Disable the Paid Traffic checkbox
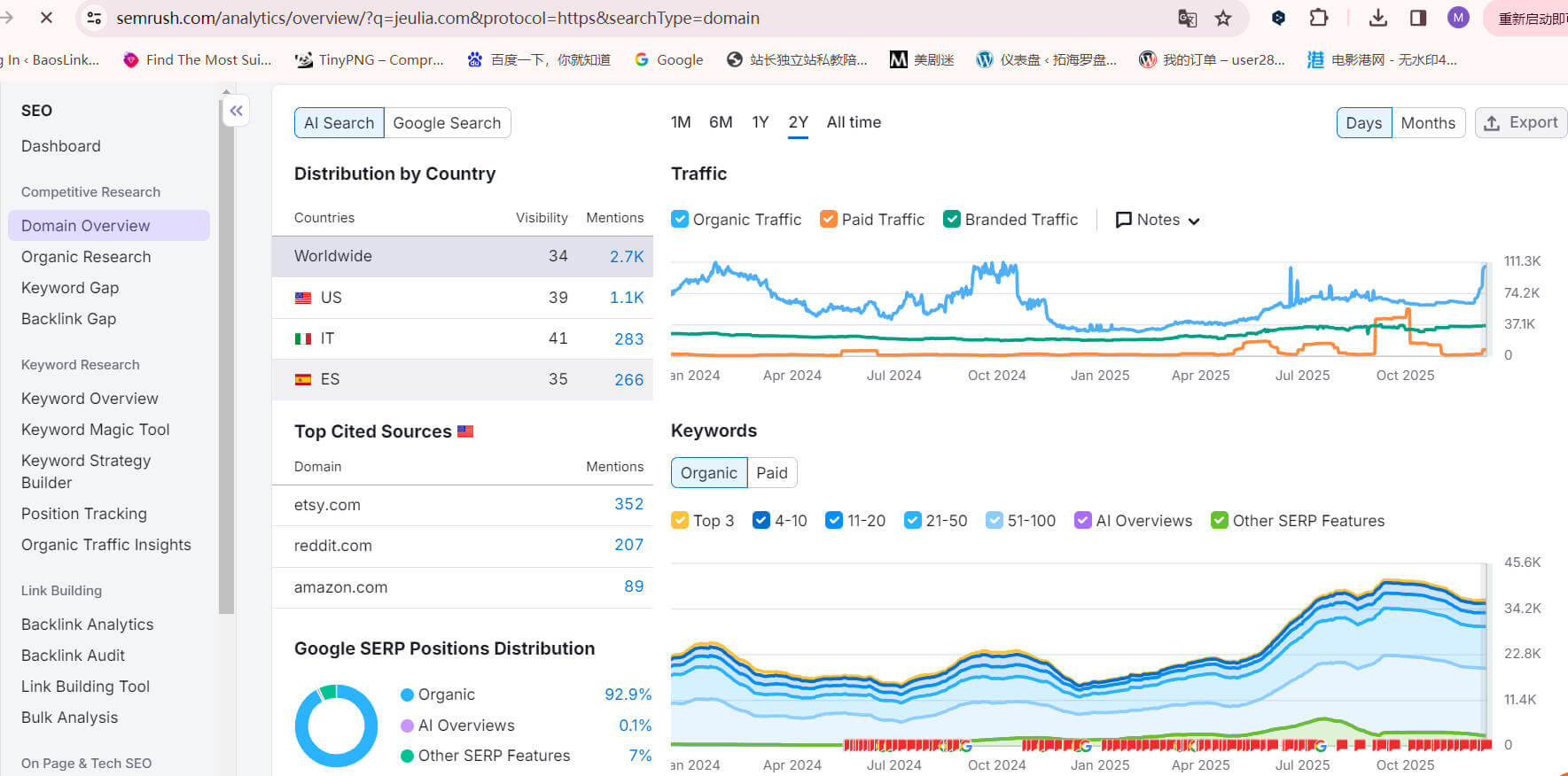Viewport: 1568px width, 776px height. point(829,219)
